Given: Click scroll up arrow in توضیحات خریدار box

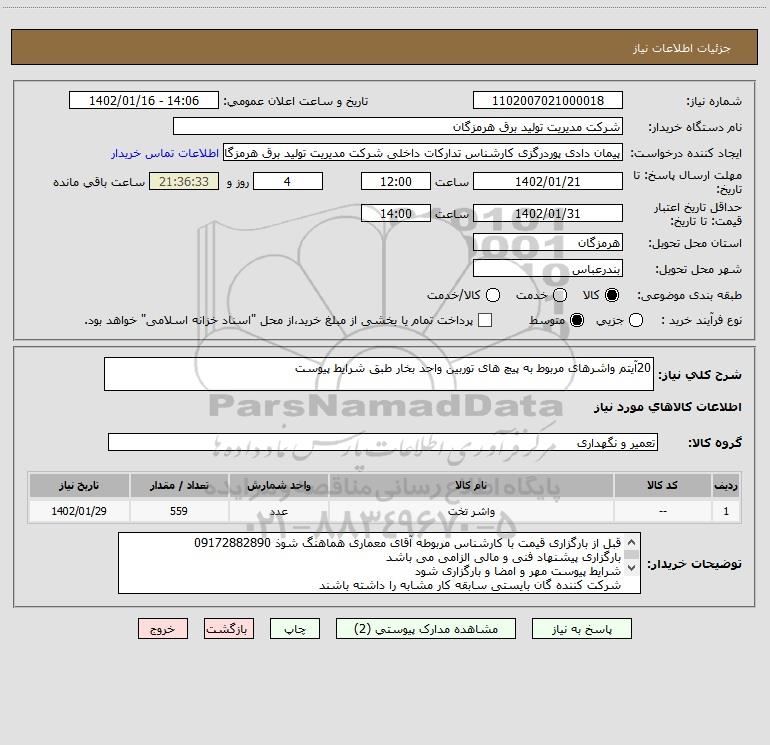Looking at the screenshot, I should click(x=632, y=542).
